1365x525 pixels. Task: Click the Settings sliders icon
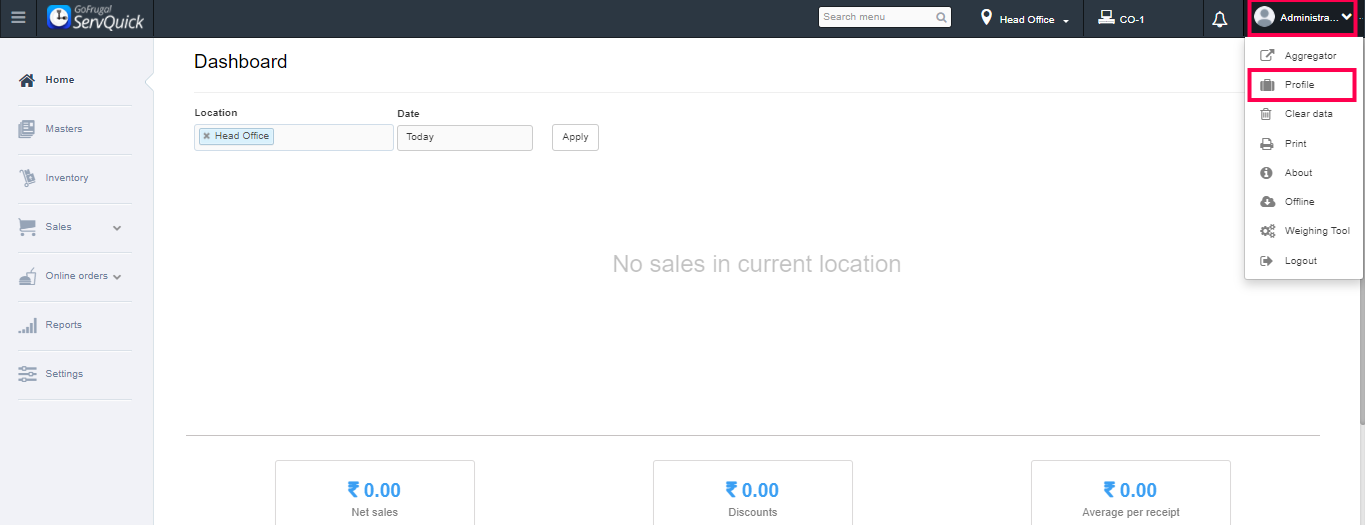point(27,374)
